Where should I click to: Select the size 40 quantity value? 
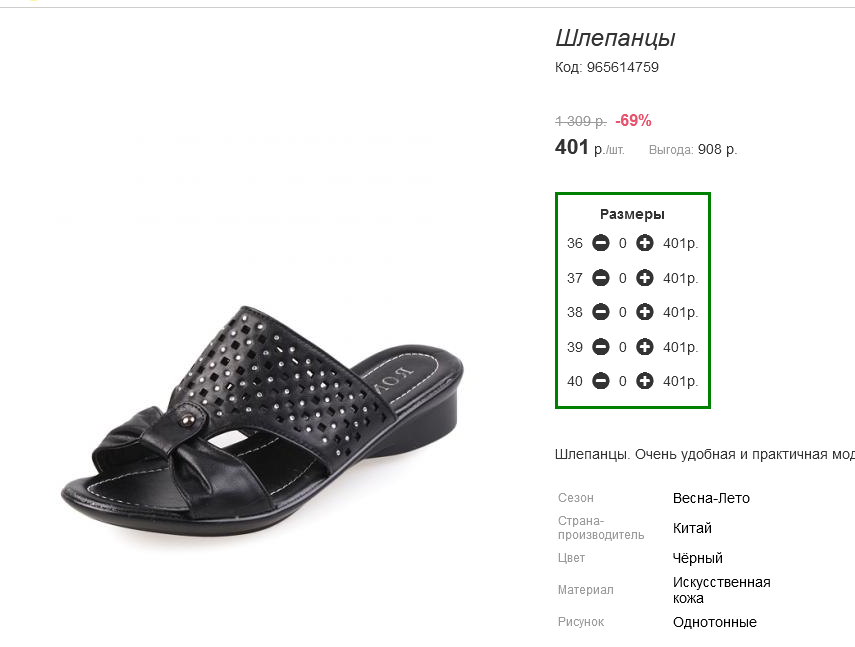(623, 382)
